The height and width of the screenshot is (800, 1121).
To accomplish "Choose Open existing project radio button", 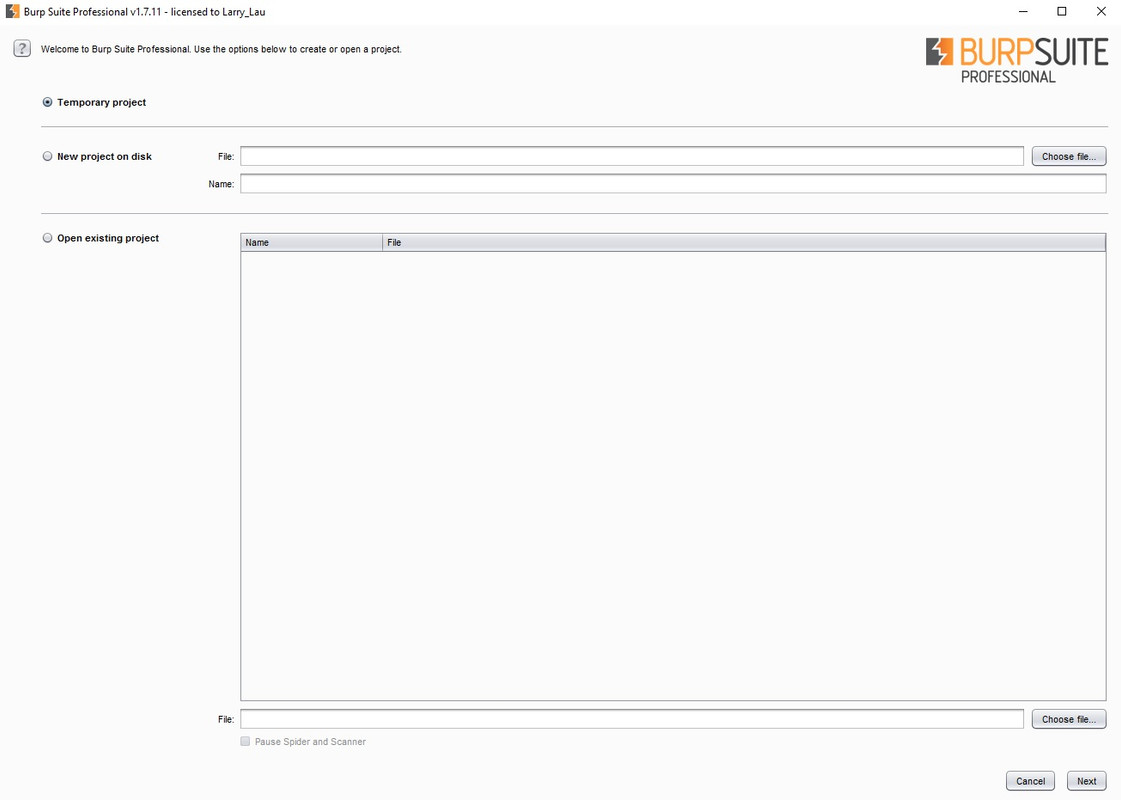I will 47,238.
